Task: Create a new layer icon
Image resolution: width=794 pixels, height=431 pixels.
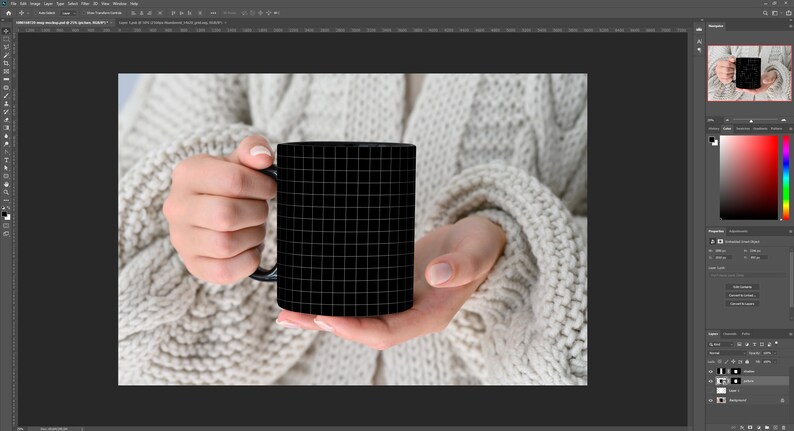Action: pos(775,427)
